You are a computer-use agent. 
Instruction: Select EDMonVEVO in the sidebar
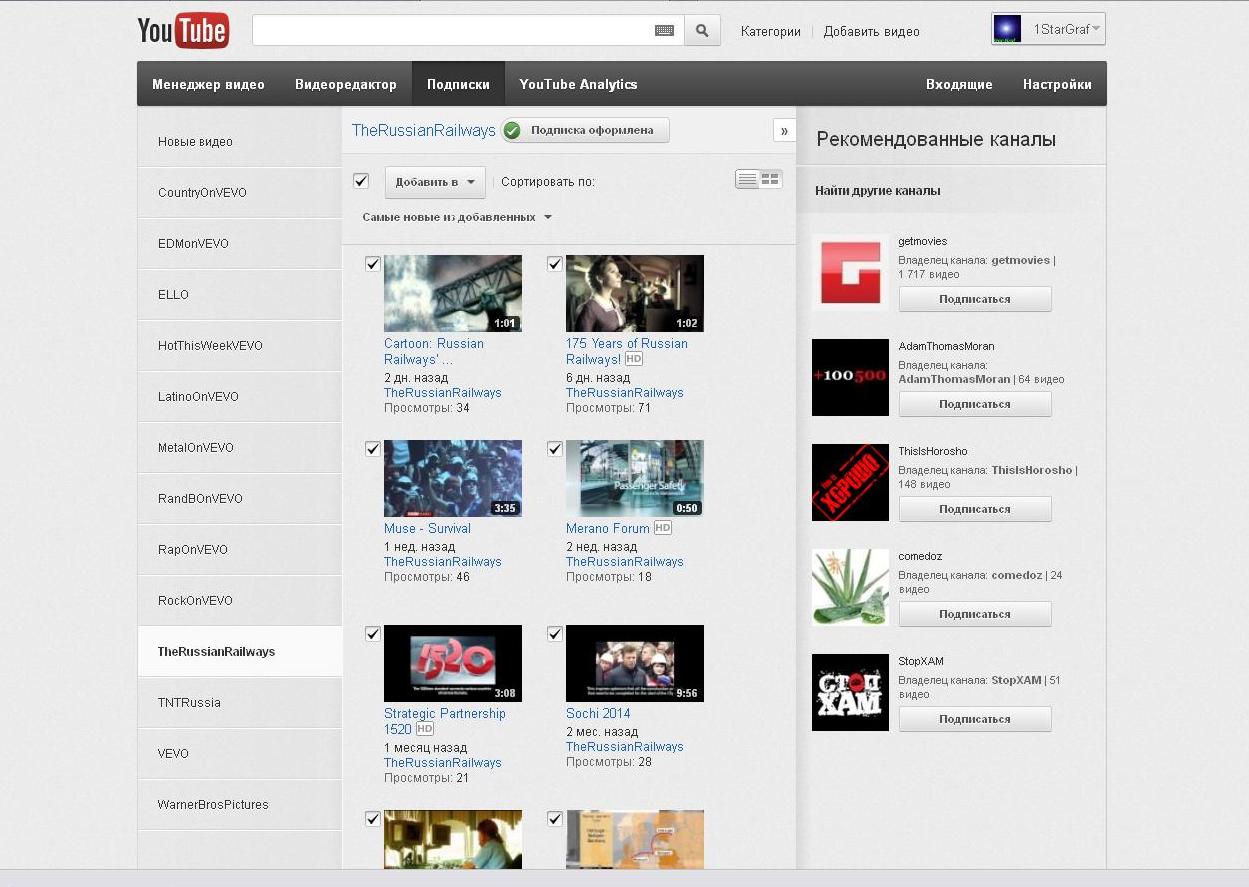pos(240,244)
